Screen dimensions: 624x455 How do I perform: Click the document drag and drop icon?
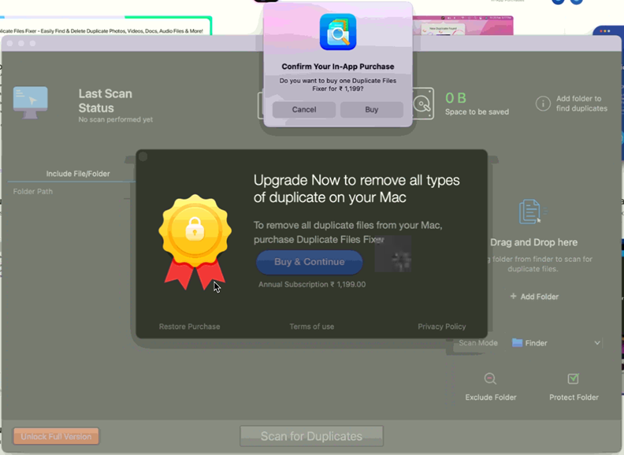coord(532,212)
